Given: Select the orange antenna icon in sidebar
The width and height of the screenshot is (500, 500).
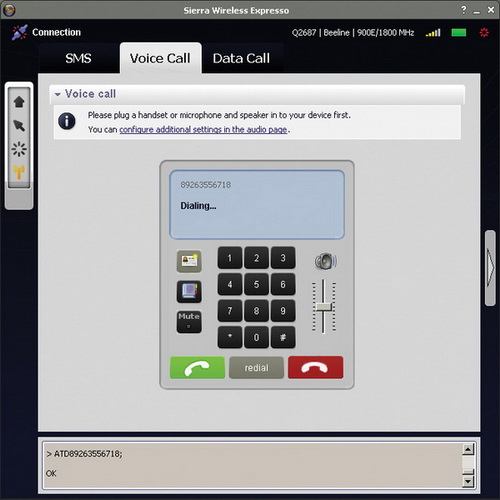Looking at the screenshot, I should tap(19, 172).
